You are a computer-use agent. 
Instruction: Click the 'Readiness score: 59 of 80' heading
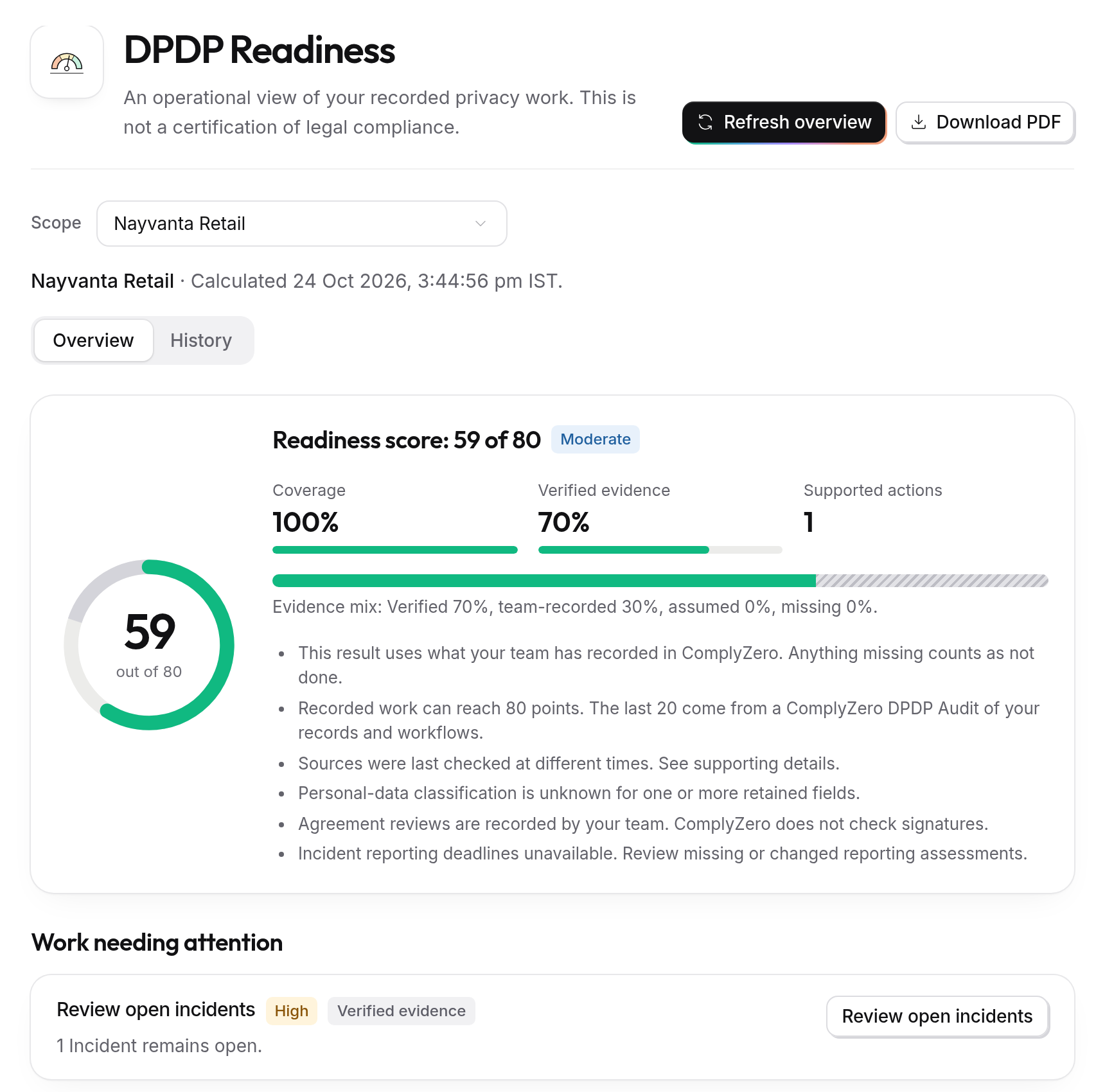(407, 440)
